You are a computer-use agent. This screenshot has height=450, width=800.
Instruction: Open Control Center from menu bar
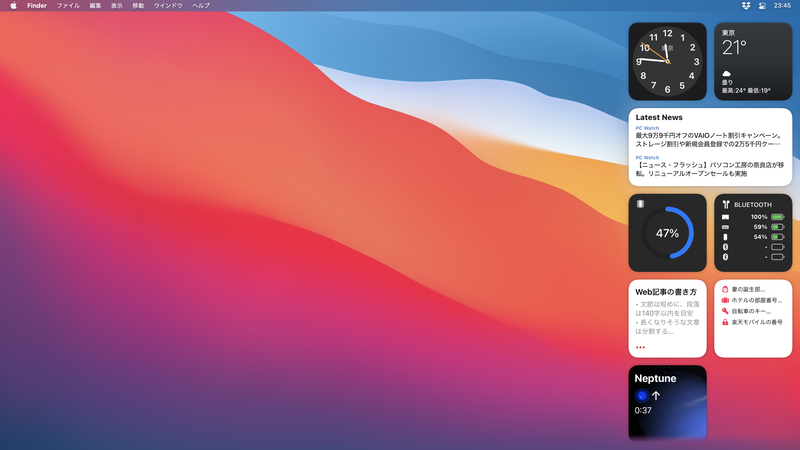point(762,6)
